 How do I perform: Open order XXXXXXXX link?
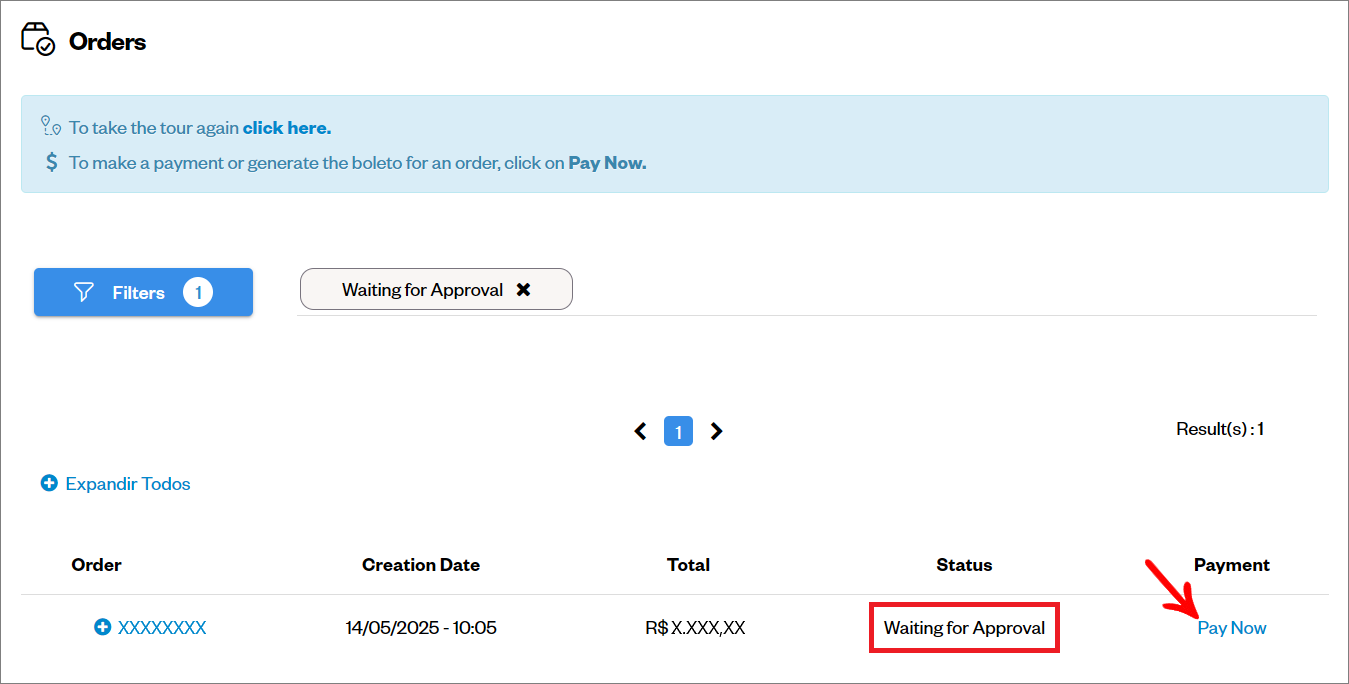(x=162, y=628)
